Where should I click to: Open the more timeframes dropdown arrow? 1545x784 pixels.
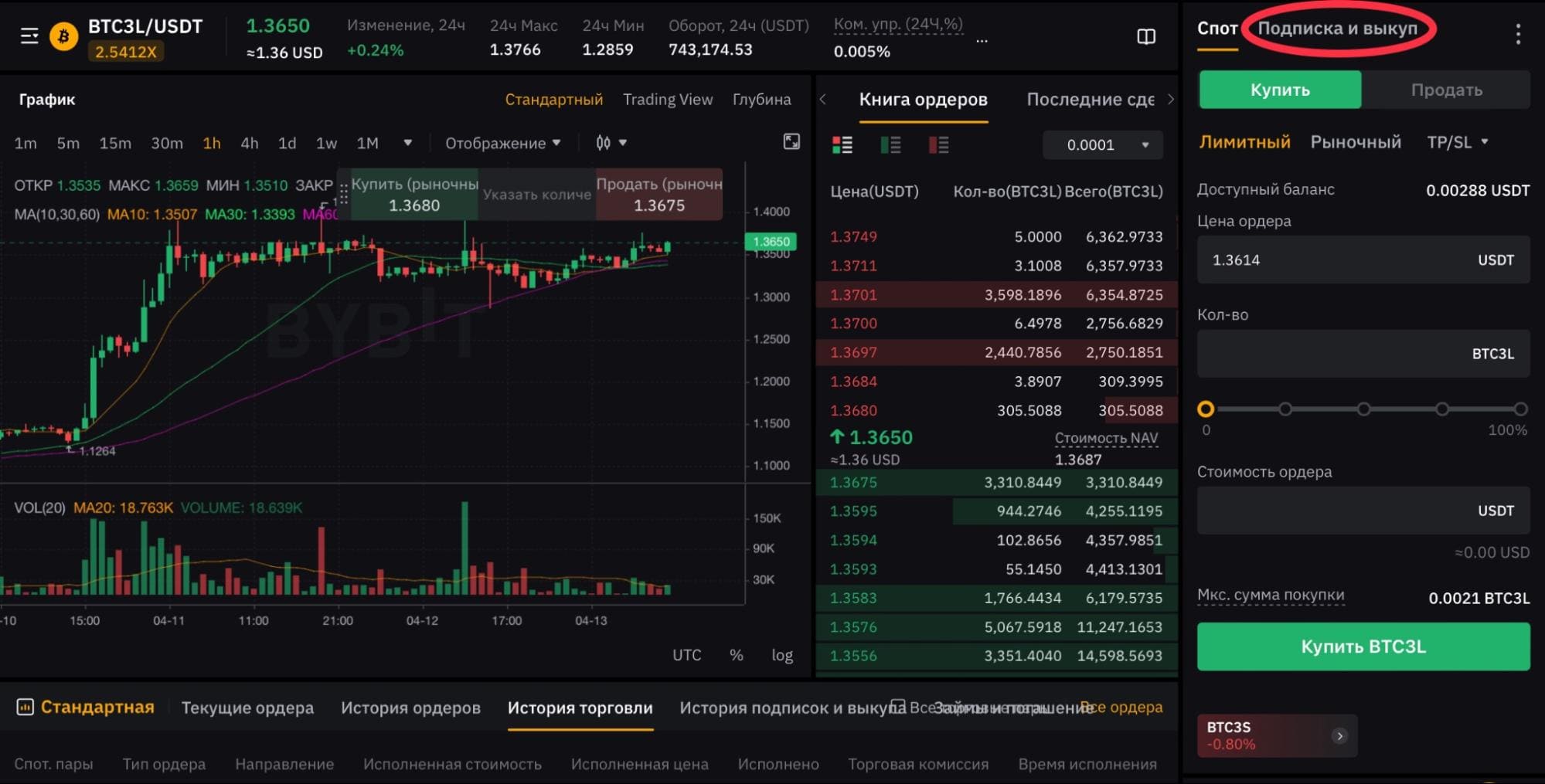[x=407, y=143]
